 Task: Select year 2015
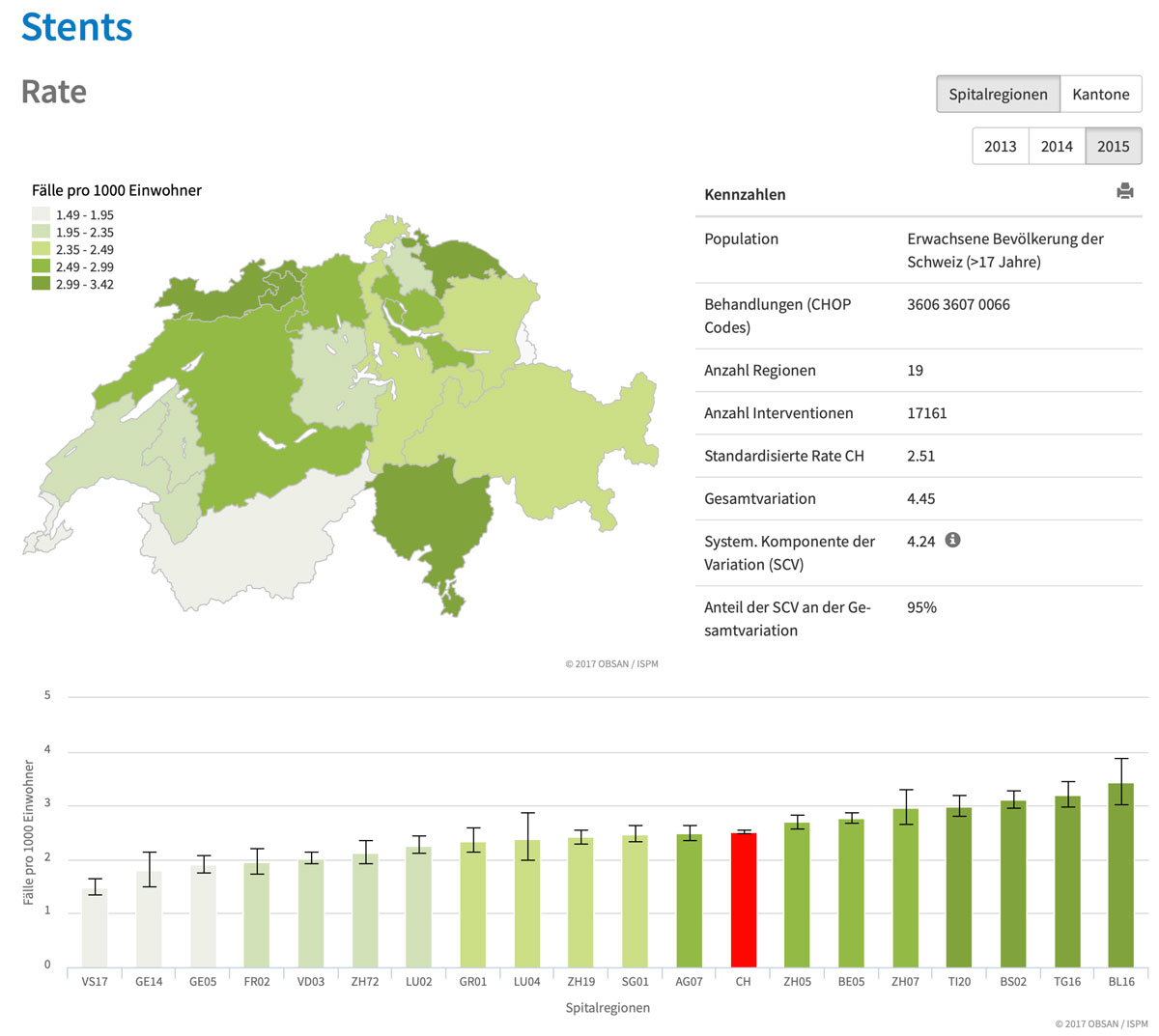1113,146
